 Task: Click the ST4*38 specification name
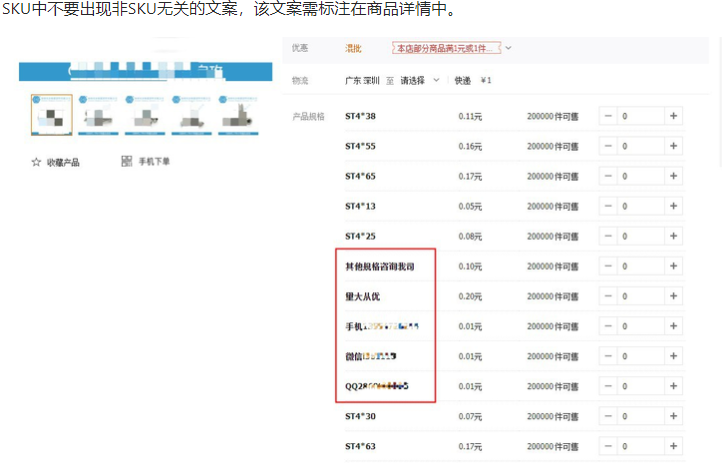point(360,116)
